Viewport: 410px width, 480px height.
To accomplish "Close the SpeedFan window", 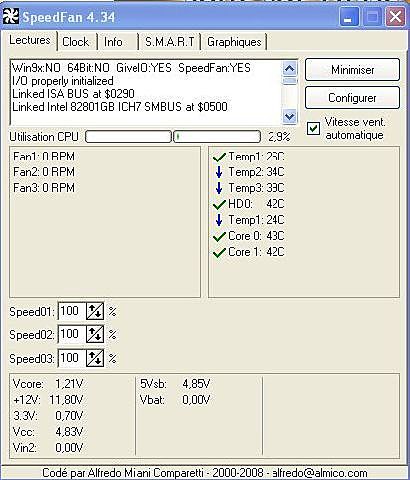I will [x=395, y=17].
